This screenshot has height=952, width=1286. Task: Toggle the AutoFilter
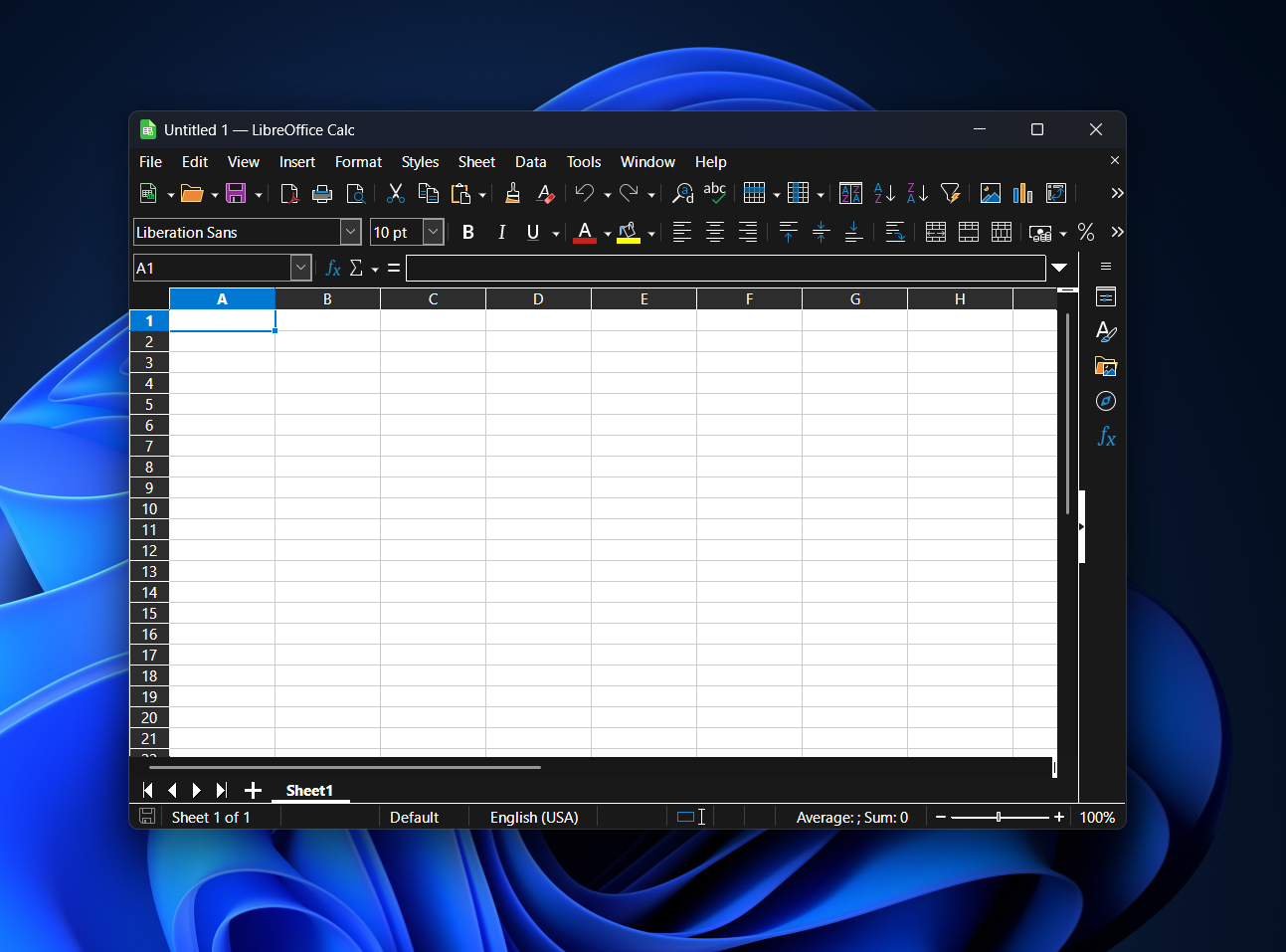[x=951, y=193]
